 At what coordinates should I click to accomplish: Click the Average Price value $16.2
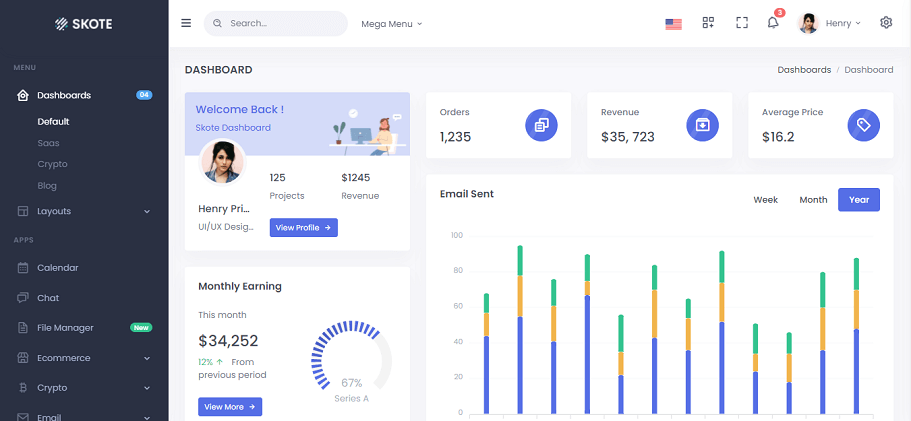[778, 137]
